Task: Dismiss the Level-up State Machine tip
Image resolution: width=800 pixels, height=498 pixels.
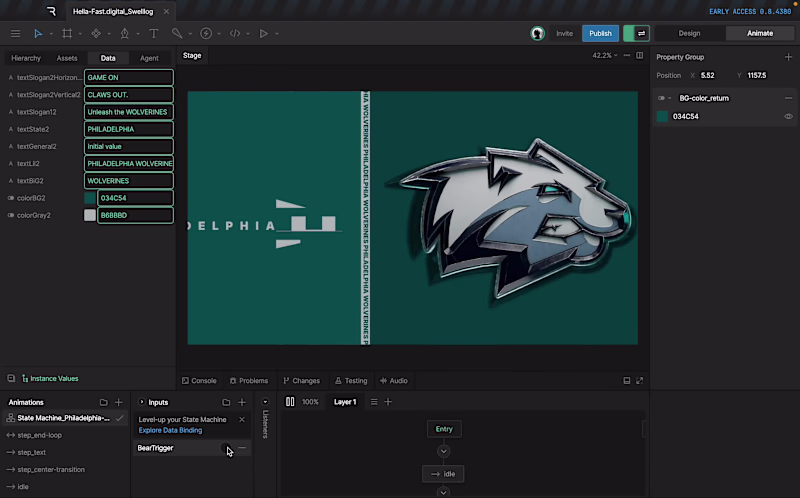Action: (242, 419)
